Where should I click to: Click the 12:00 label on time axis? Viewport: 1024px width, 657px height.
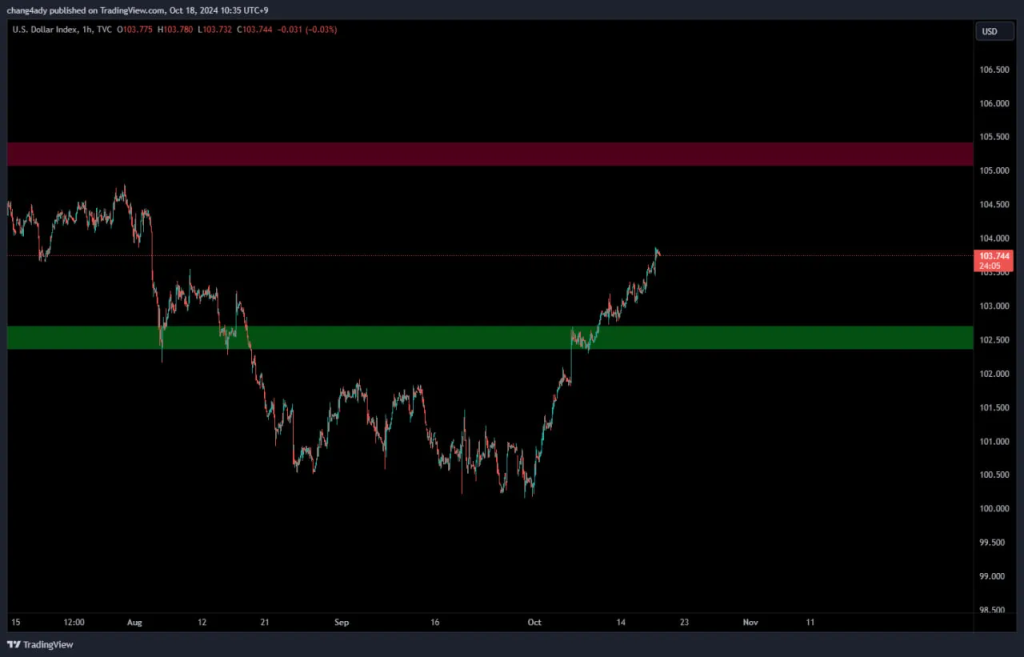click(73, 621)
